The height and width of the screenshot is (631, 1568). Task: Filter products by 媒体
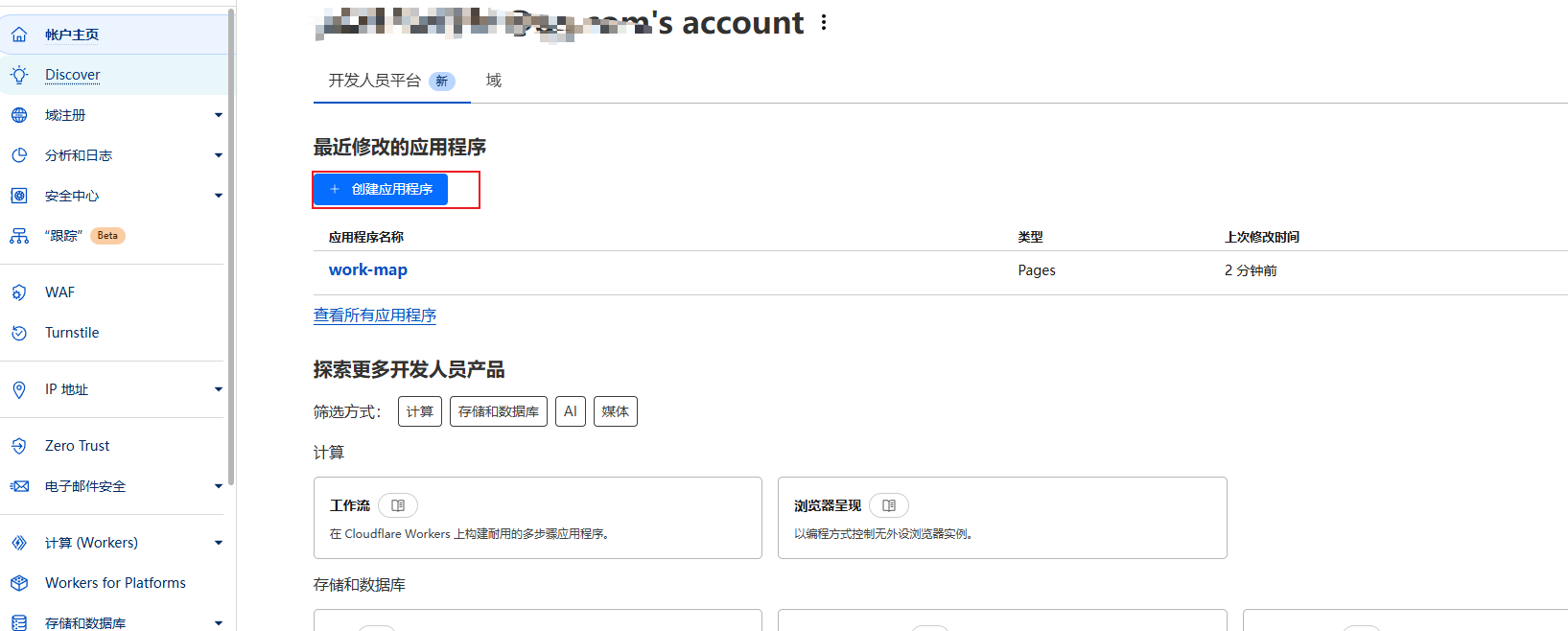[x=616, y=411]
